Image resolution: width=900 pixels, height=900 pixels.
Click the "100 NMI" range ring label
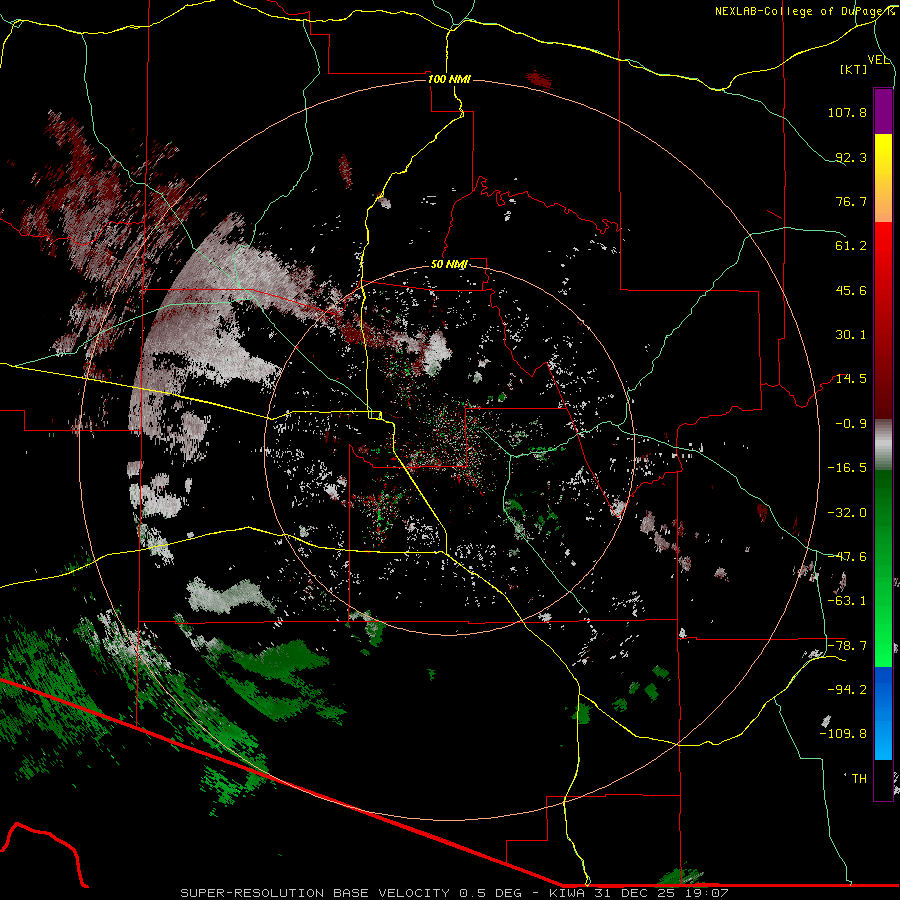pyautogui.click(x=449, y=79)
